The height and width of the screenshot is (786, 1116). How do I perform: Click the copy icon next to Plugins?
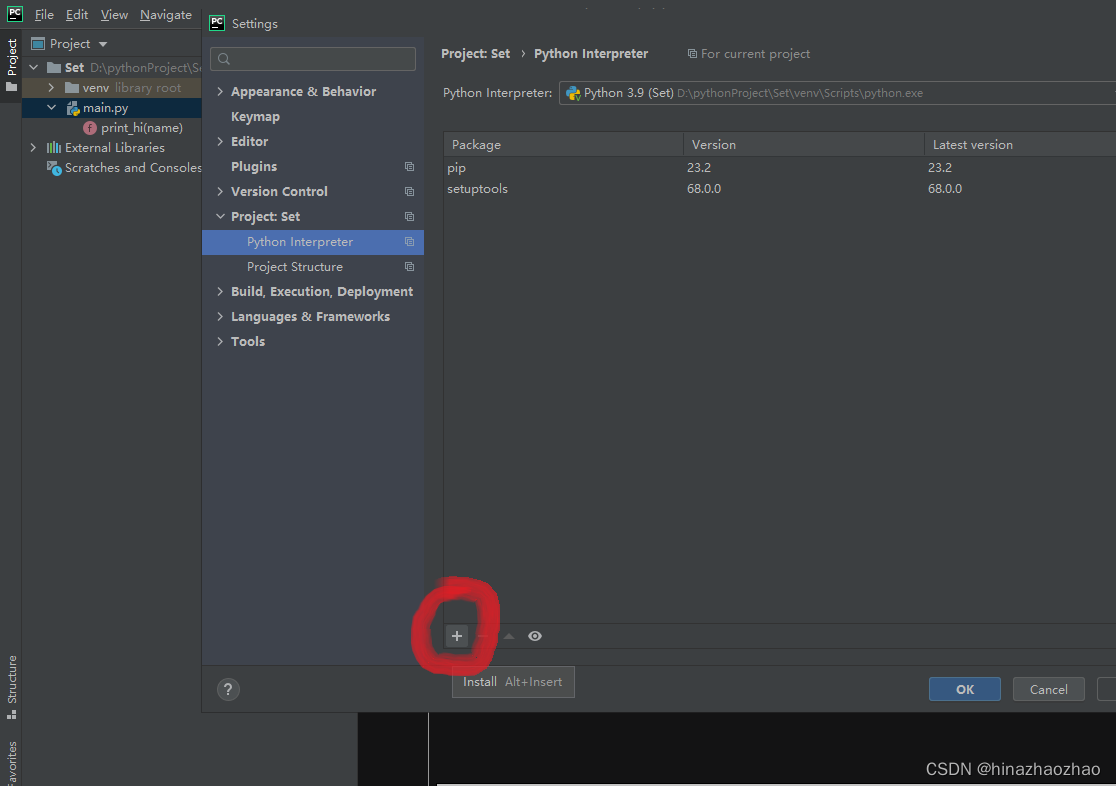pyautogui.click(x=409, y=167)
